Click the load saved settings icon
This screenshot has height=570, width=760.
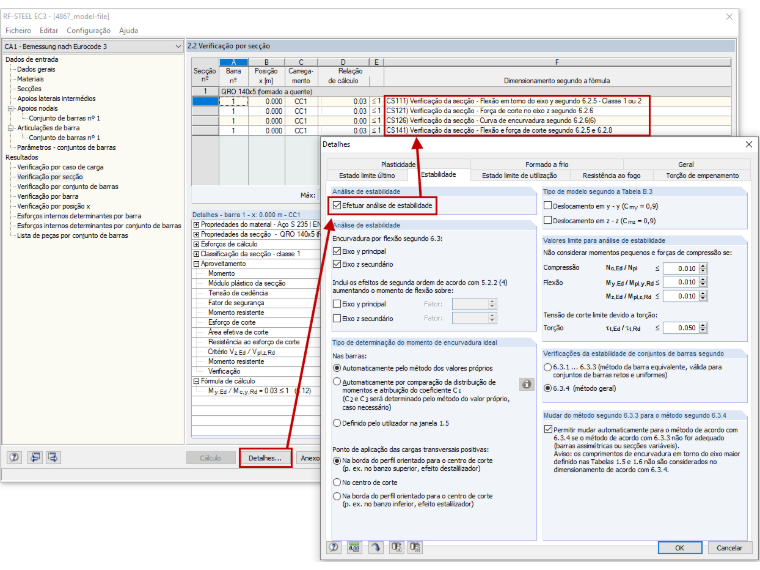click(x=396, y=547)
